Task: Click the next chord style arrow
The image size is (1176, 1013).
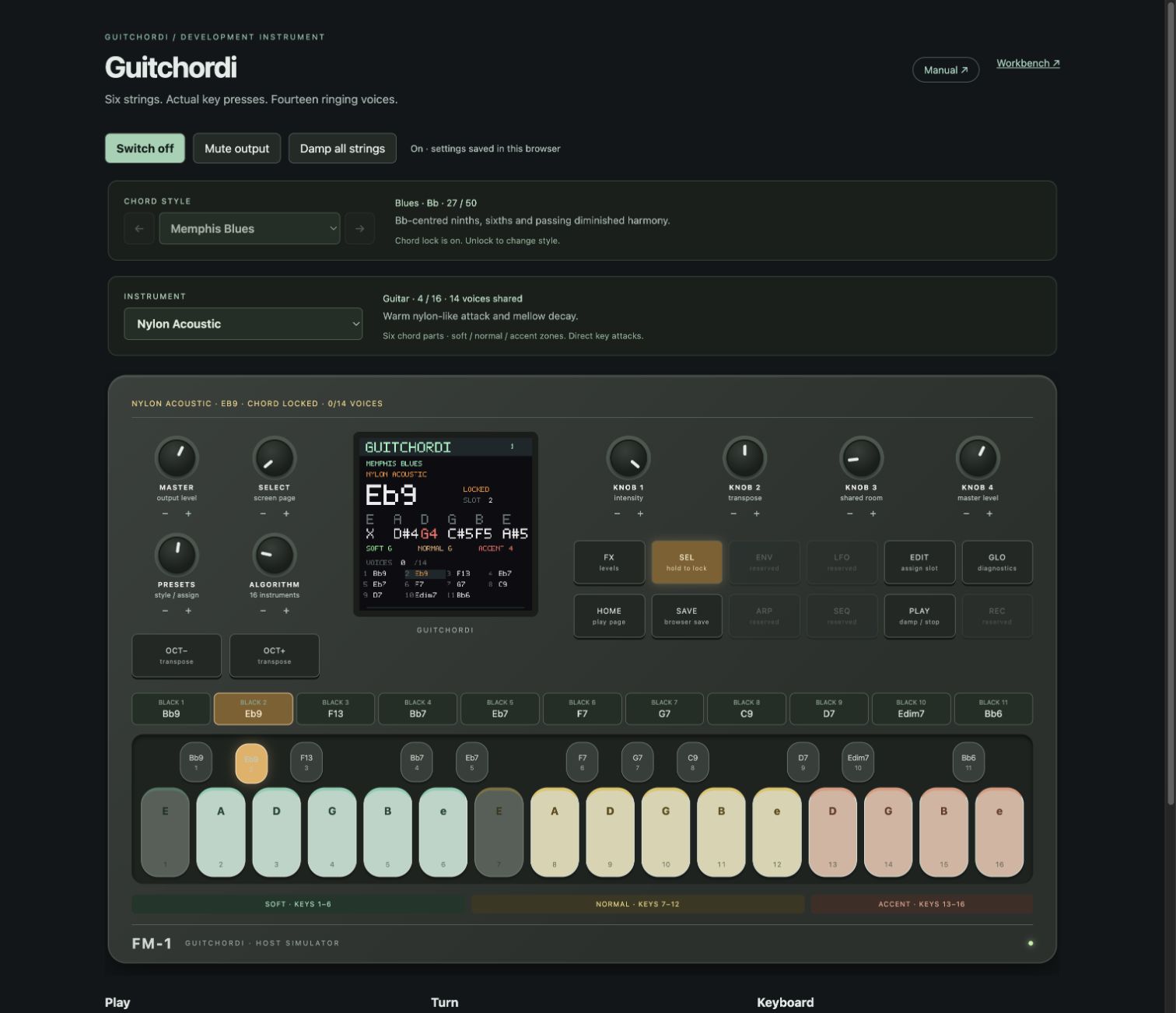Action: pyautogui.click(x=359, y=229)
